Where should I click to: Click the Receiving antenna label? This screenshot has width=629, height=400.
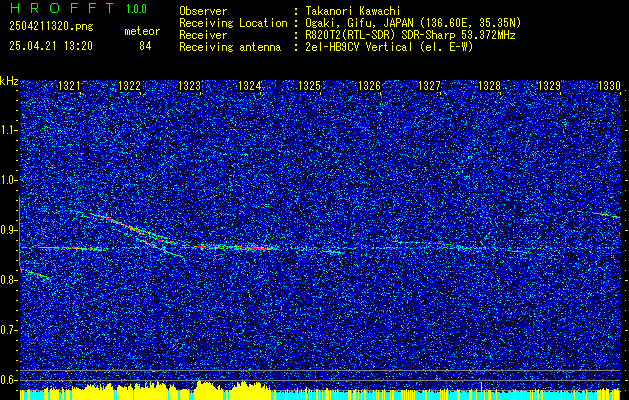click(230, 47)
